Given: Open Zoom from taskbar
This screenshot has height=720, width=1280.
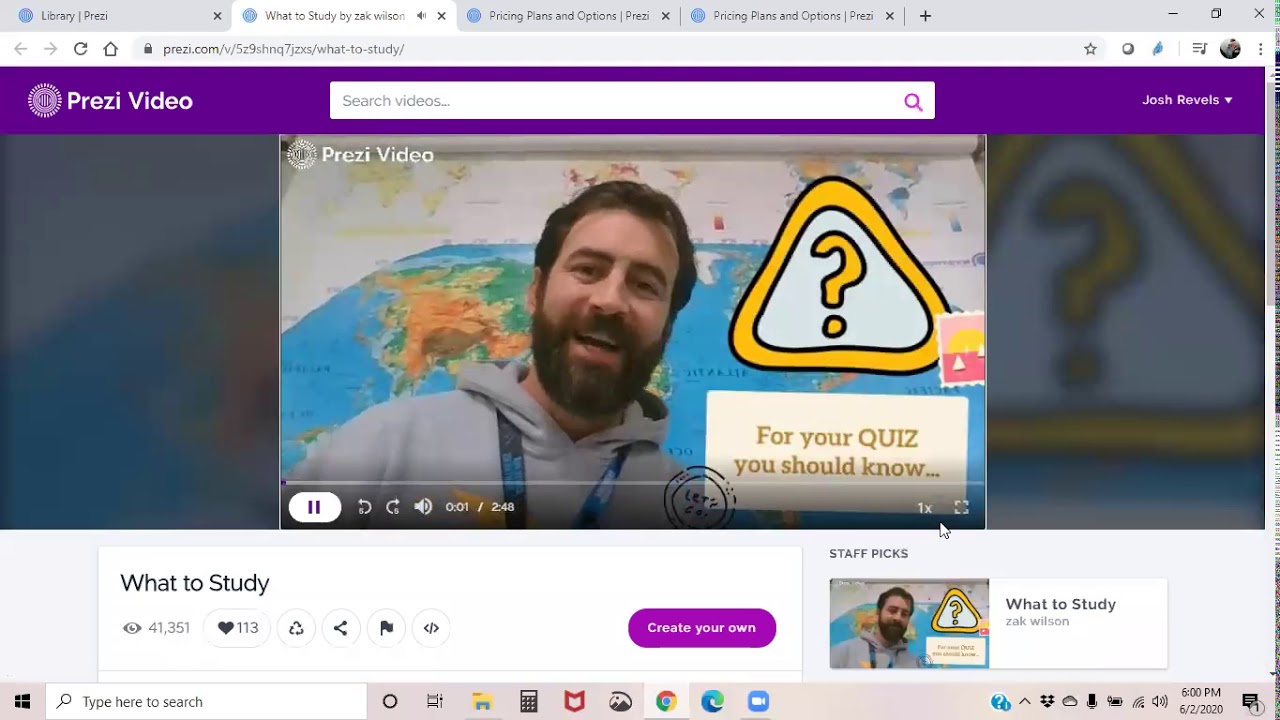Looking at the screenshot, I should (x=758, y=702).
